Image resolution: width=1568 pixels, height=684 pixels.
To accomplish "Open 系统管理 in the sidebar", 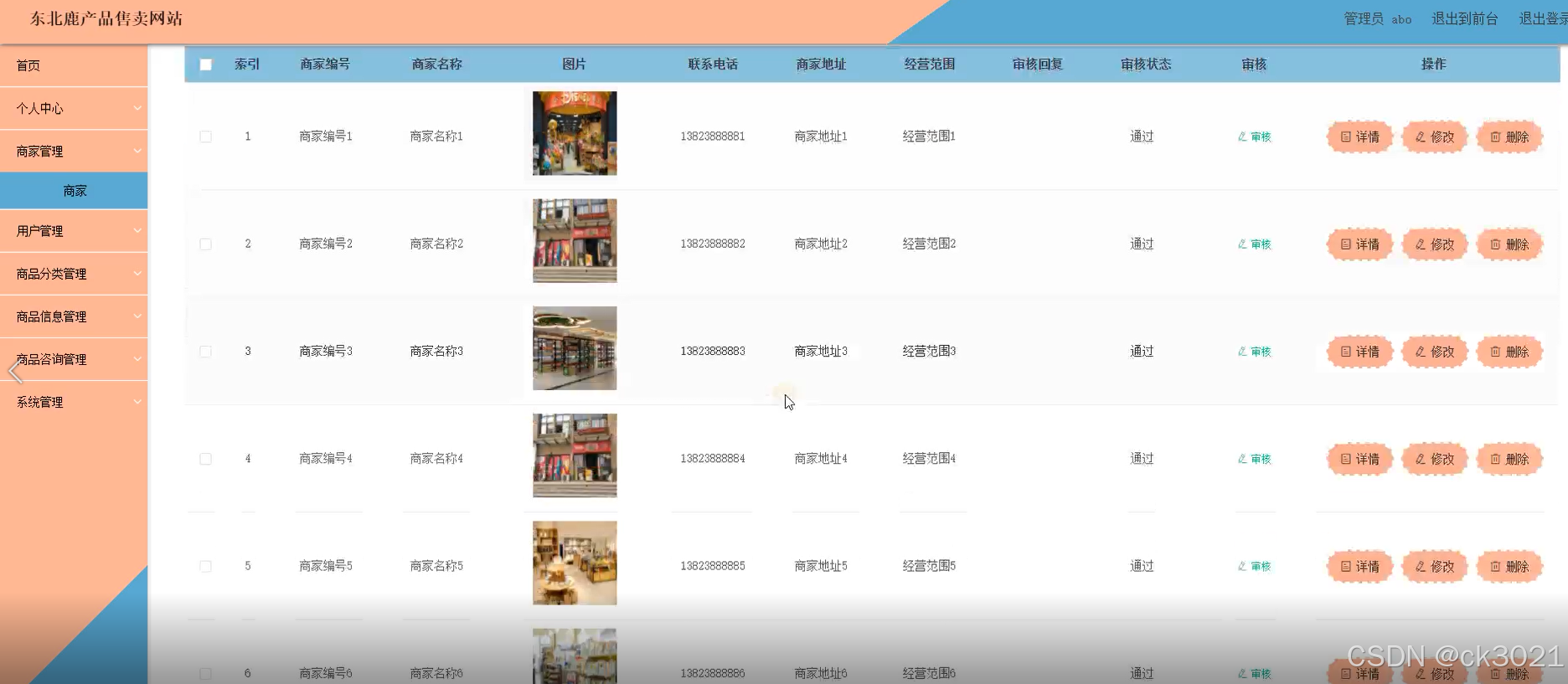I will (74, 402).
